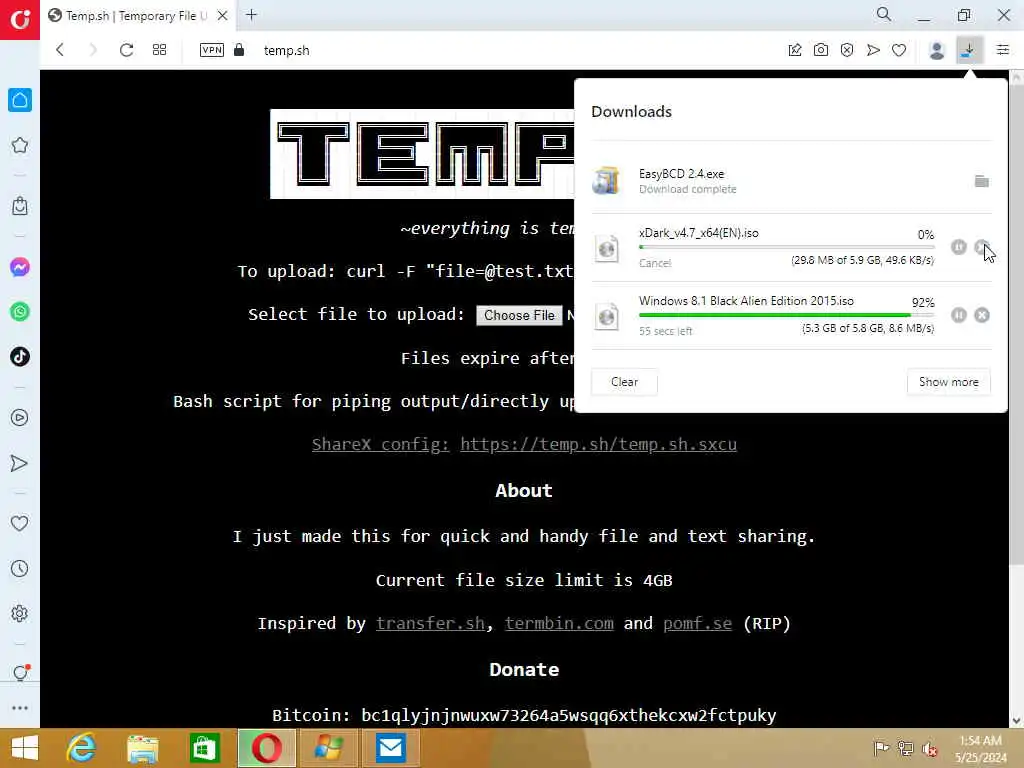The image size is (1024, 768).
Task: Open the Aria star sidebar icon
Action: [20, 145]
